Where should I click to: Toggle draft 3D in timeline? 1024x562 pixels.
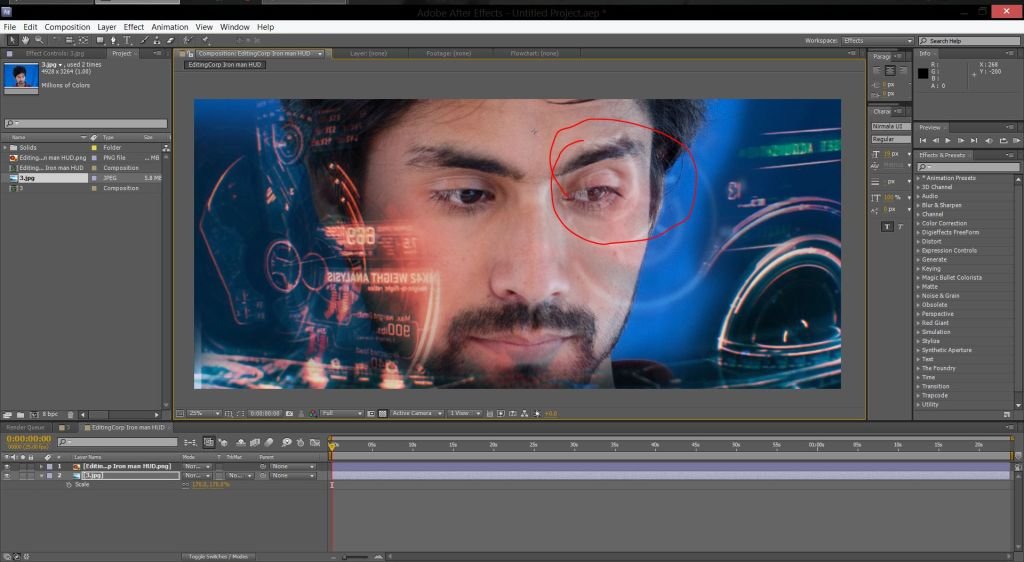[223, 443]
